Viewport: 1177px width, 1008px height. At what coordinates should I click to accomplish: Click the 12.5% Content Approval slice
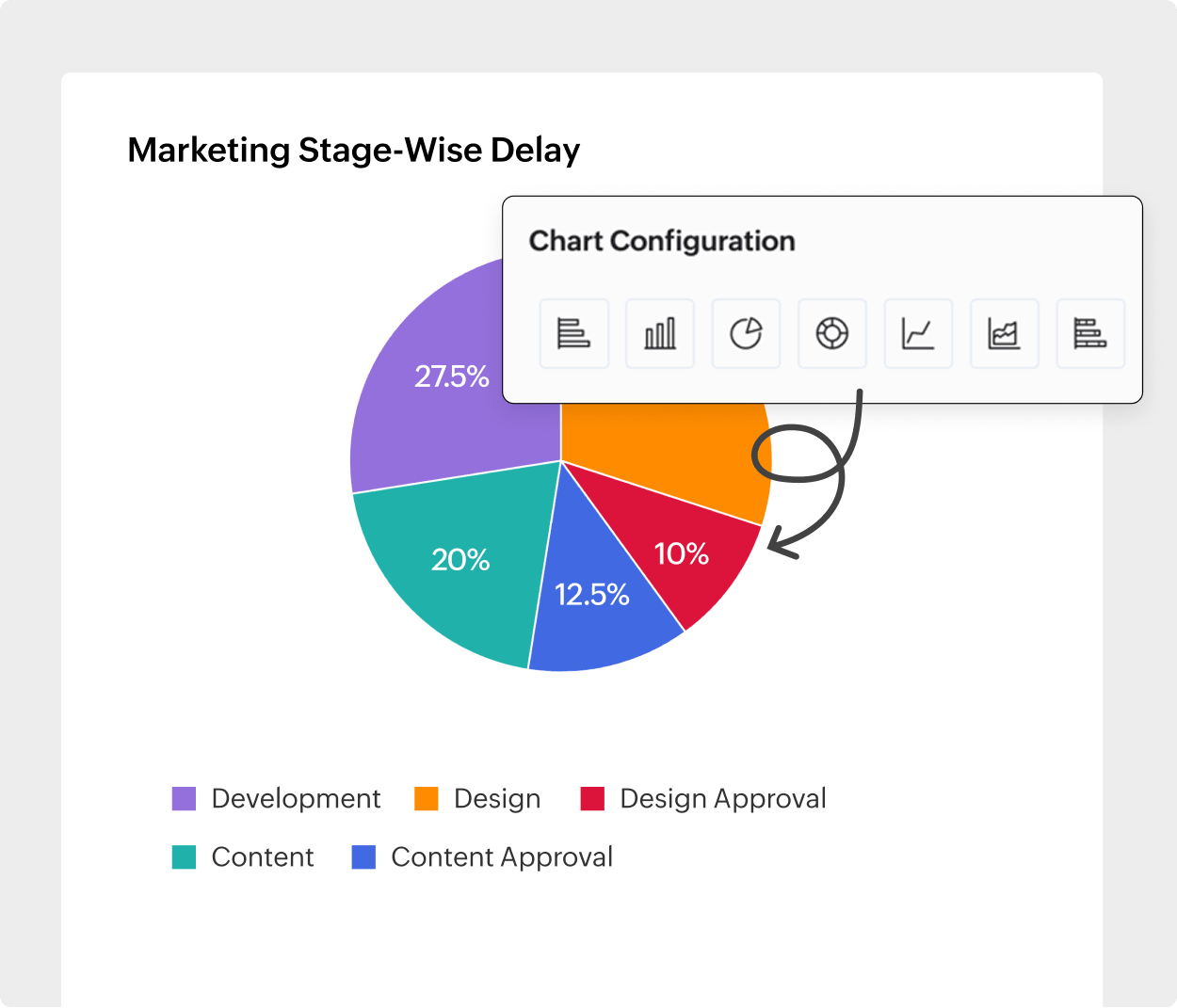(x=593, y=593)
